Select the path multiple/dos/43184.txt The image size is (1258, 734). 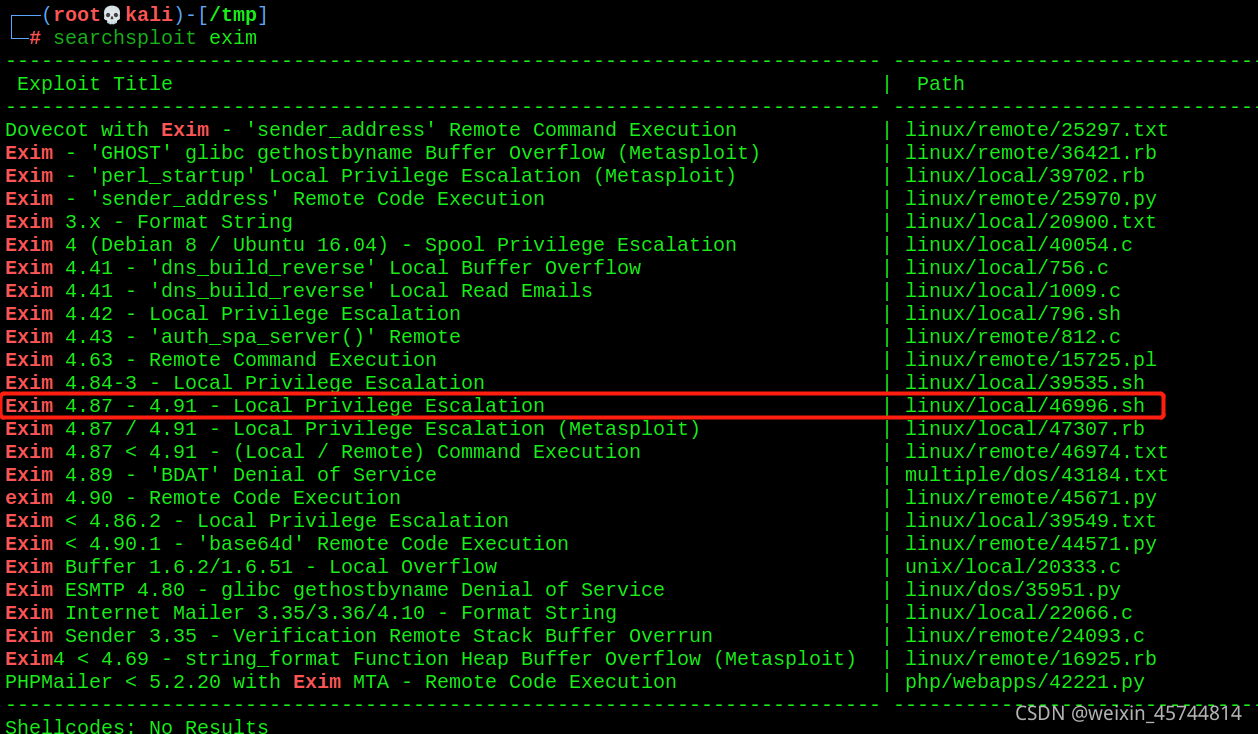pos(1037,475)
